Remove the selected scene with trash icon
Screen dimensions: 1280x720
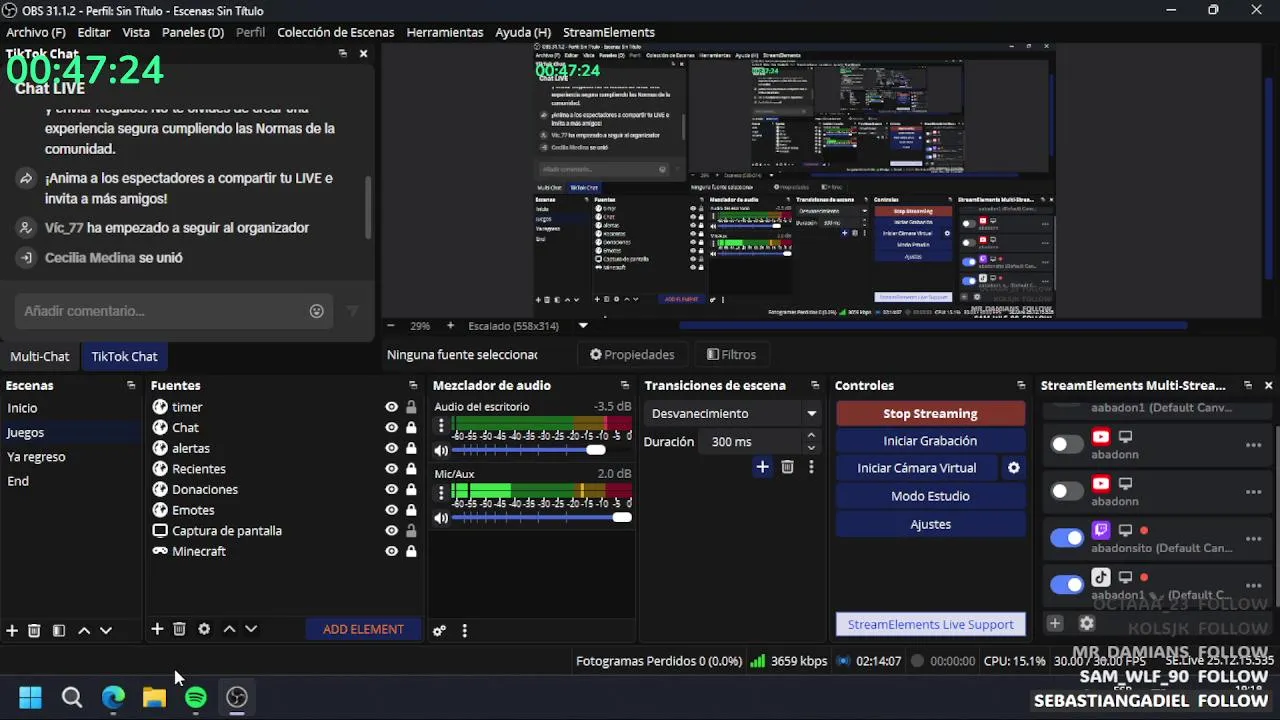point(34,630)
